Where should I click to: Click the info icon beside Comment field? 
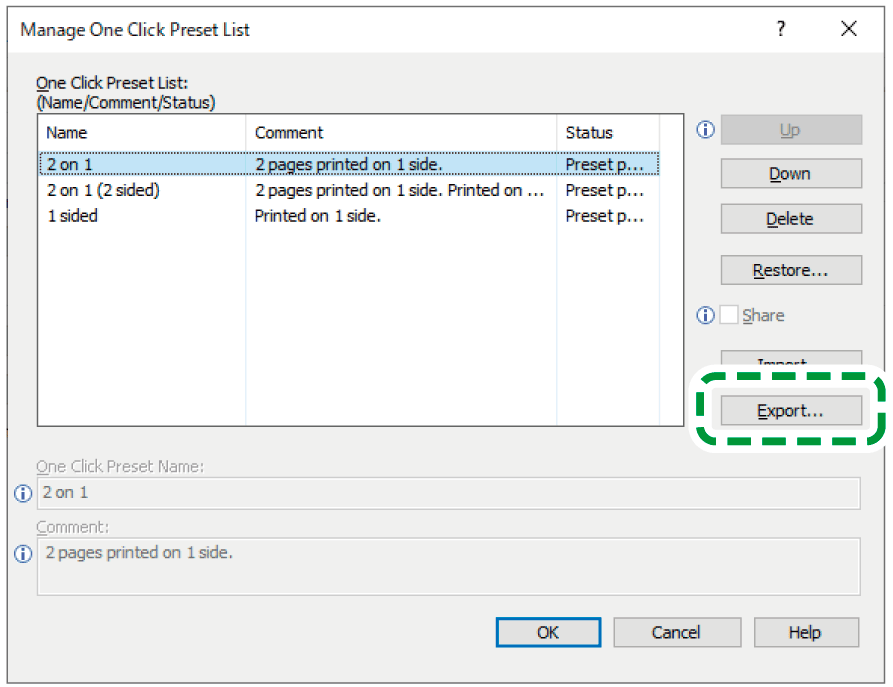coord(23,554)
